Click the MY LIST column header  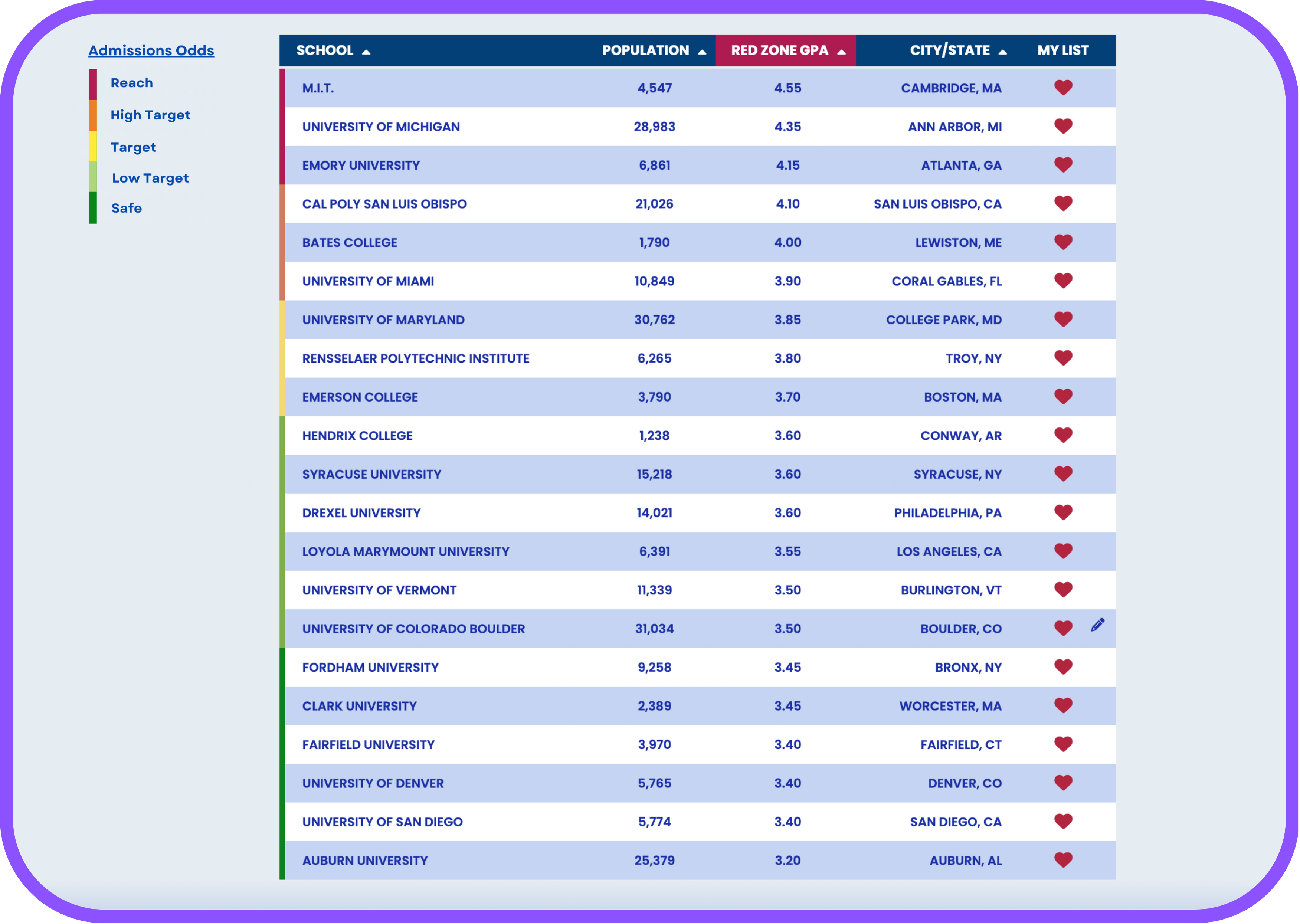point(1063,50)
